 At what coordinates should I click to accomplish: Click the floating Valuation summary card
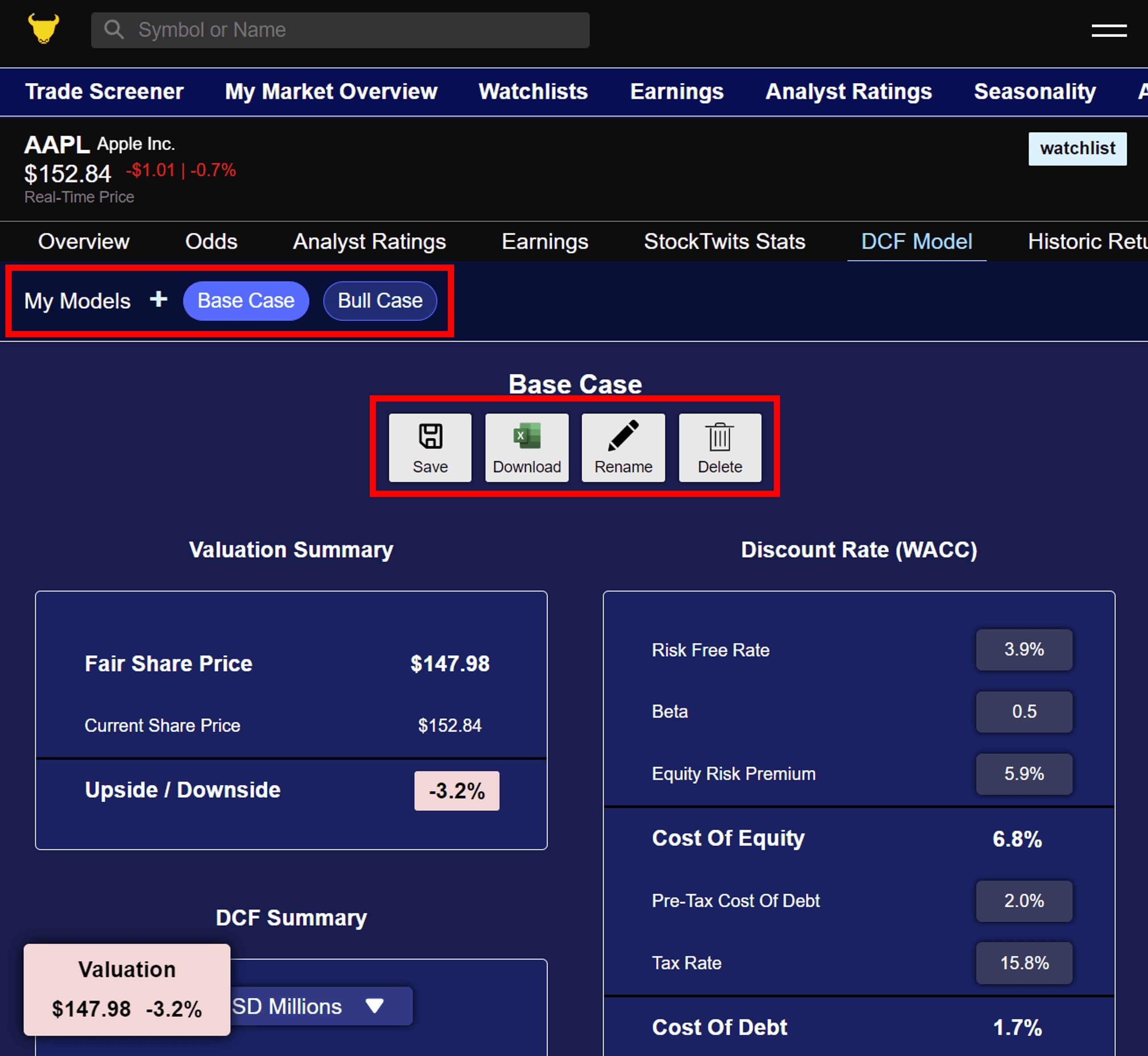click(127, 989)
